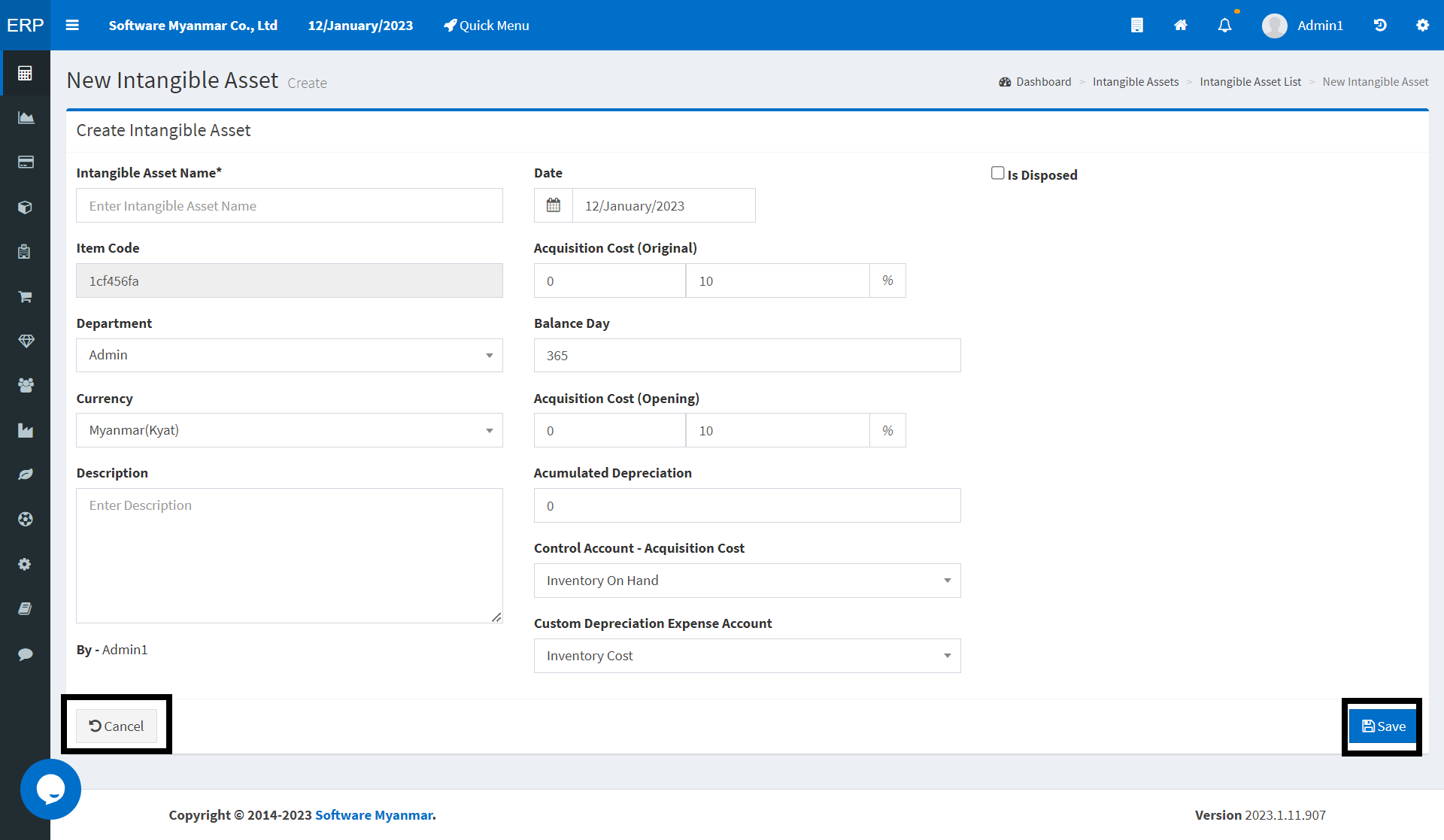This screenshot has width=1444, height=840.
Task: Click the Acumulated Depreciation field
Action: tap(747, 505)
